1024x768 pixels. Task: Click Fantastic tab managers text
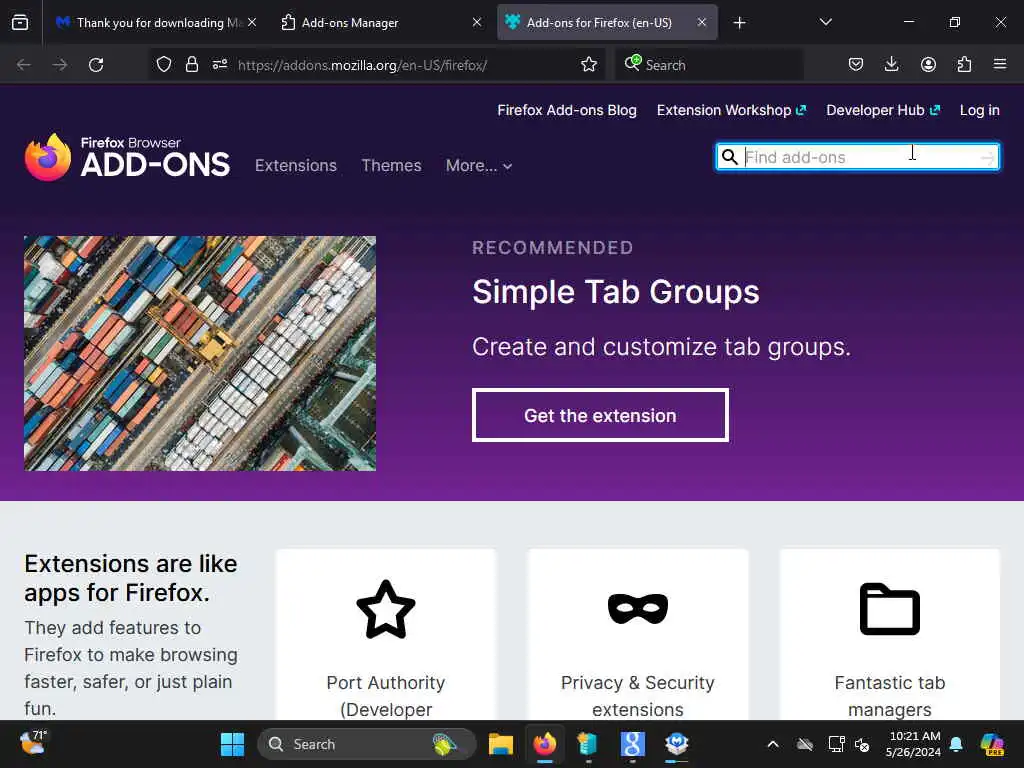click(x=889, y=696)
